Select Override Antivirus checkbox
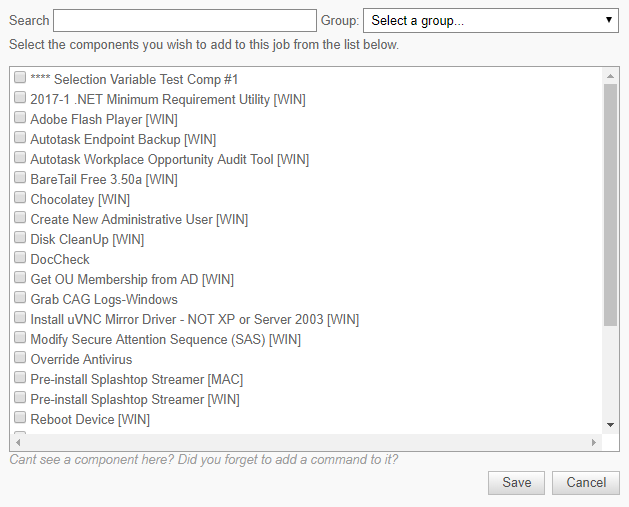The image size is (629, 507). coord(20,357)
